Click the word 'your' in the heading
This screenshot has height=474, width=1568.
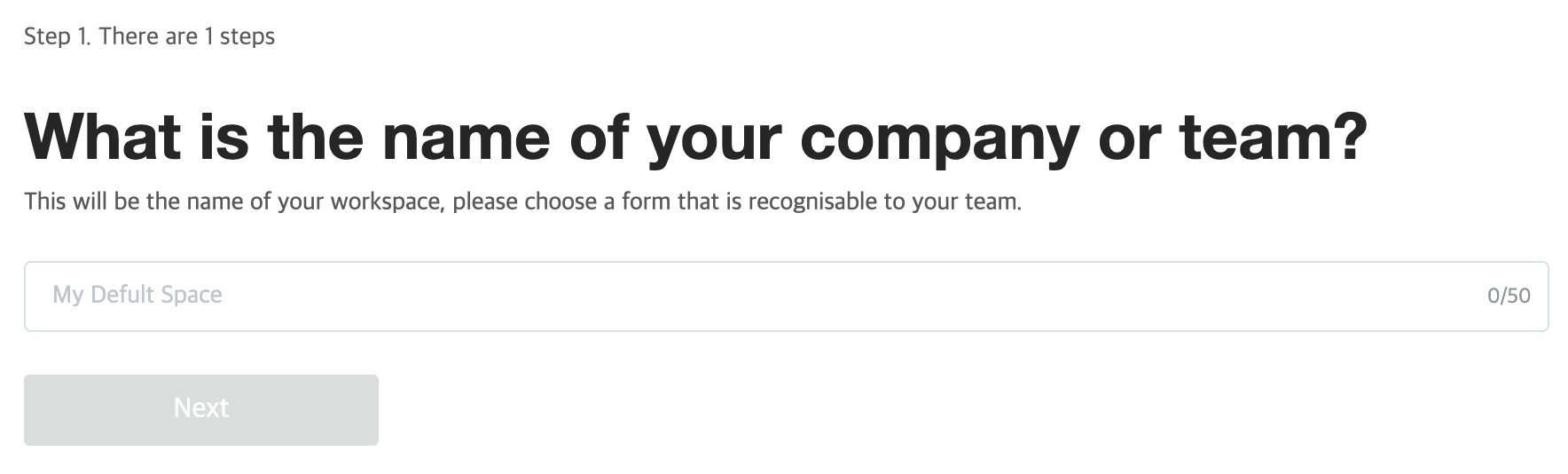click(714, 139)
